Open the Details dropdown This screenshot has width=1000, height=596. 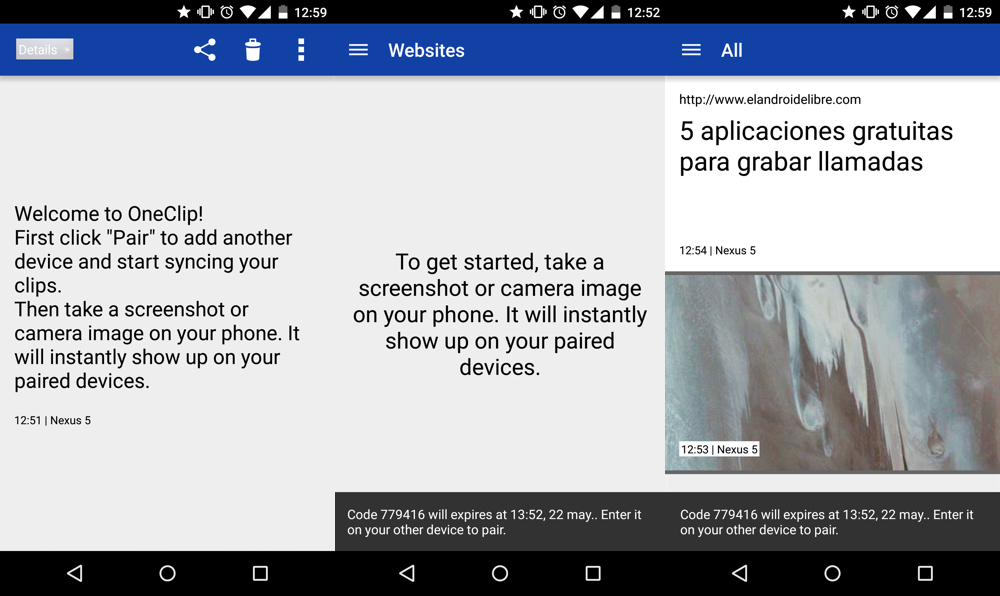44,49
